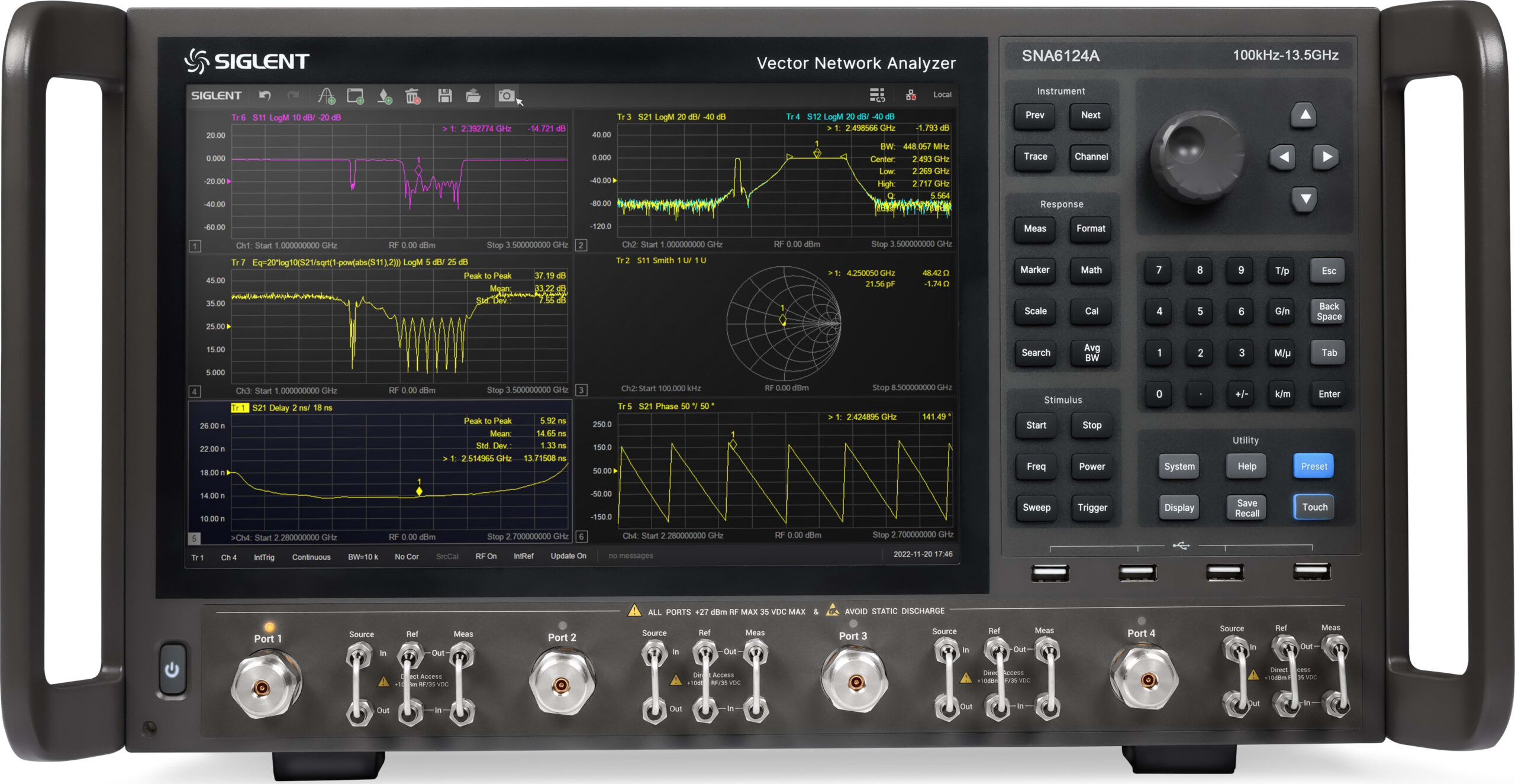
Task: Select trace Tr 6 S11 LogM title
Action: (286, 118)
